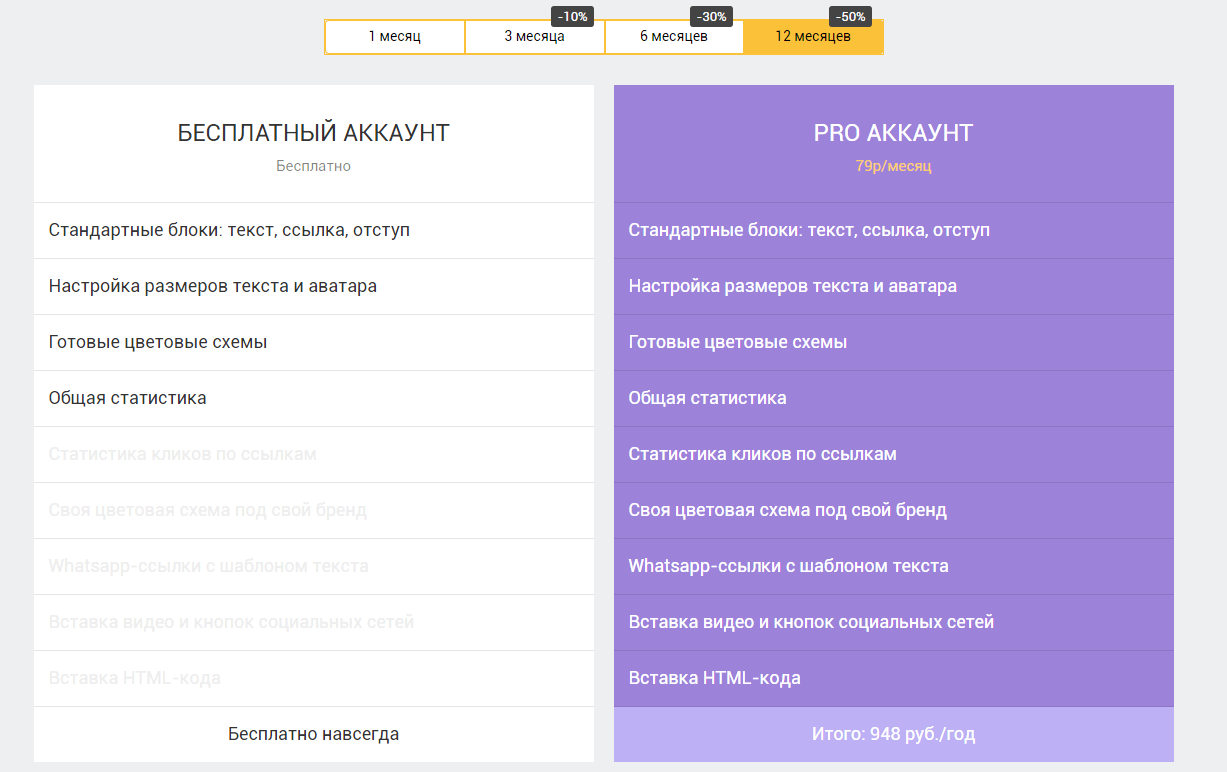The height and width of the screenshot is (772, 1227).
Task: Select the 1 месяц billing period
Action: (395, 37)
